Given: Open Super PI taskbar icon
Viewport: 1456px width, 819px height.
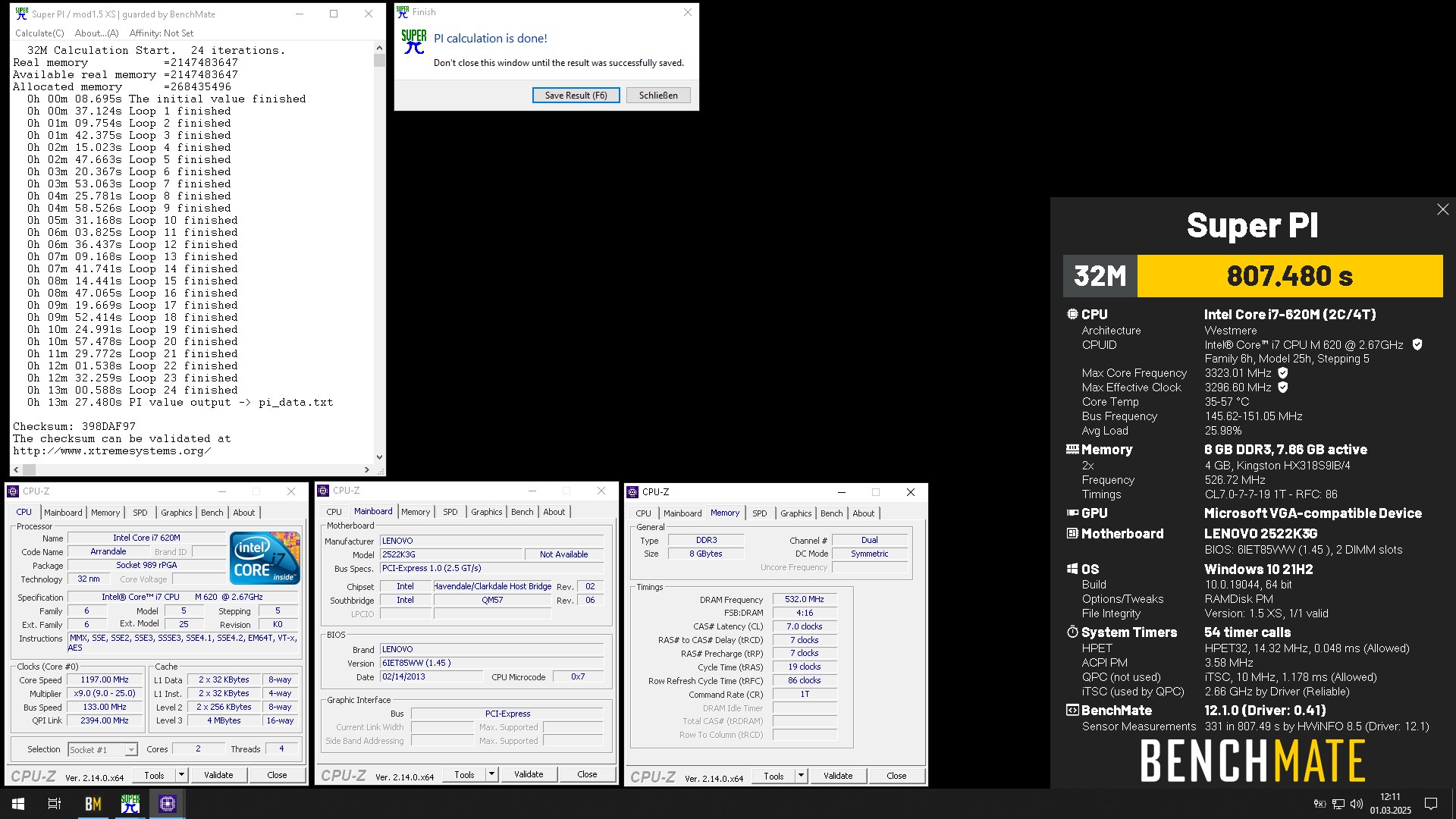Looking at the screenshot, I should (130, 804).
